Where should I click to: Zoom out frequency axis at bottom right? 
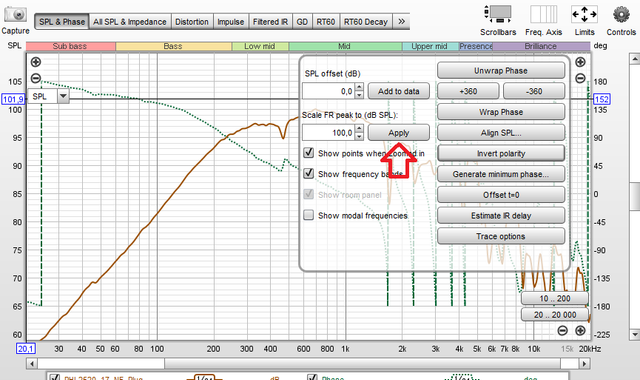562,331
